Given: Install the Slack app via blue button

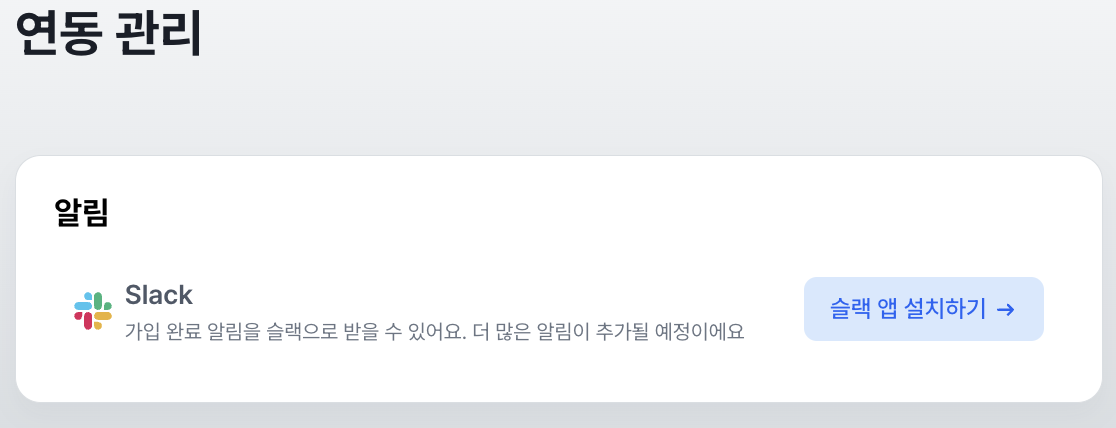Looking at the screenshot, I should tap(924, 309).
